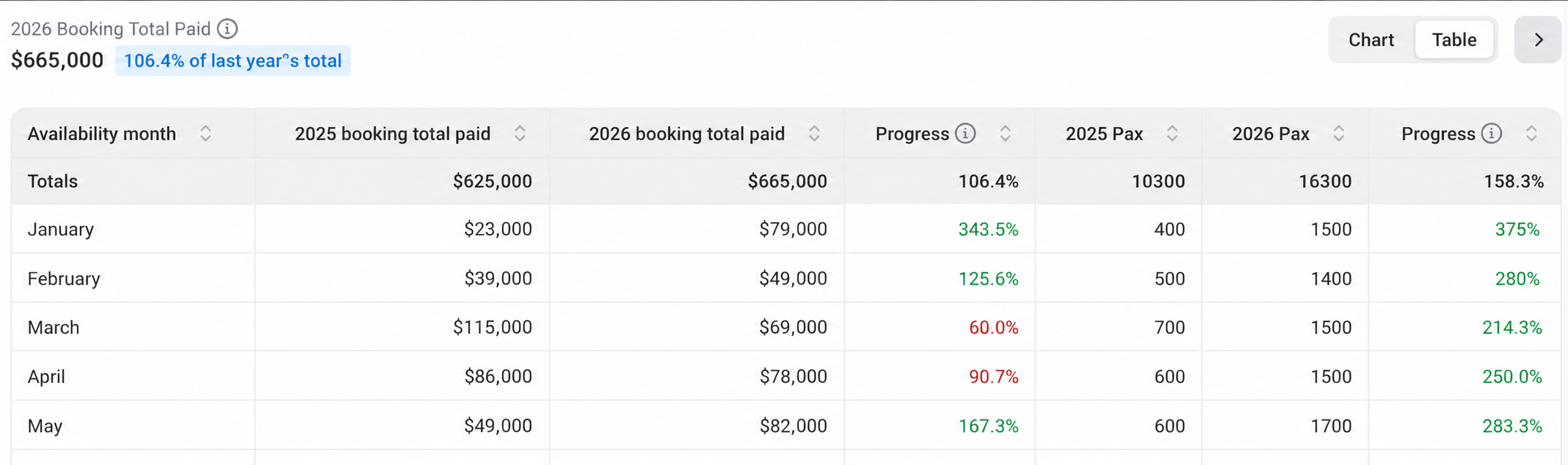Select the February row
Screen dimensions: 1568x465
tap(786, 278)
